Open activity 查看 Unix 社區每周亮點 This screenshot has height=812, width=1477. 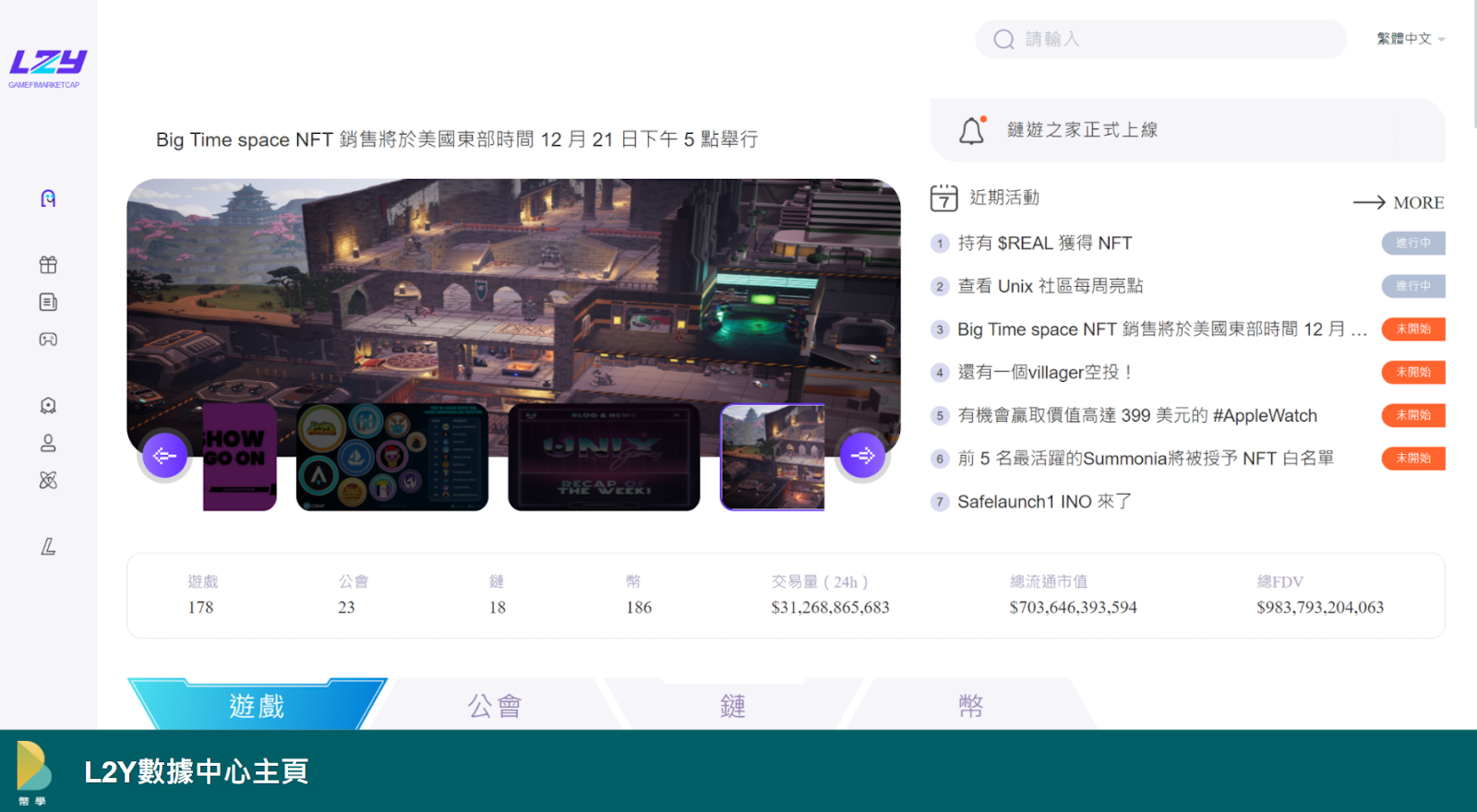[1050, 286]
